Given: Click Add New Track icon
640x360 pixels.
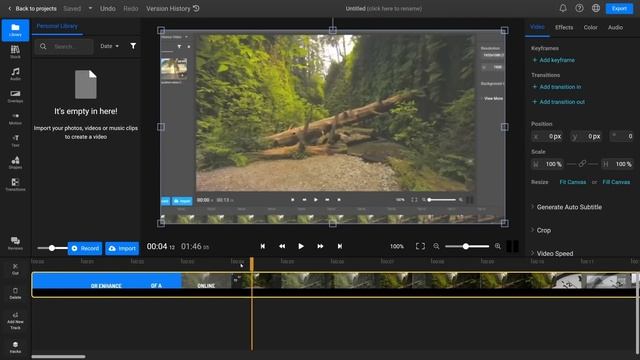Looking at the screenshot, I should [x=15, y=321].
